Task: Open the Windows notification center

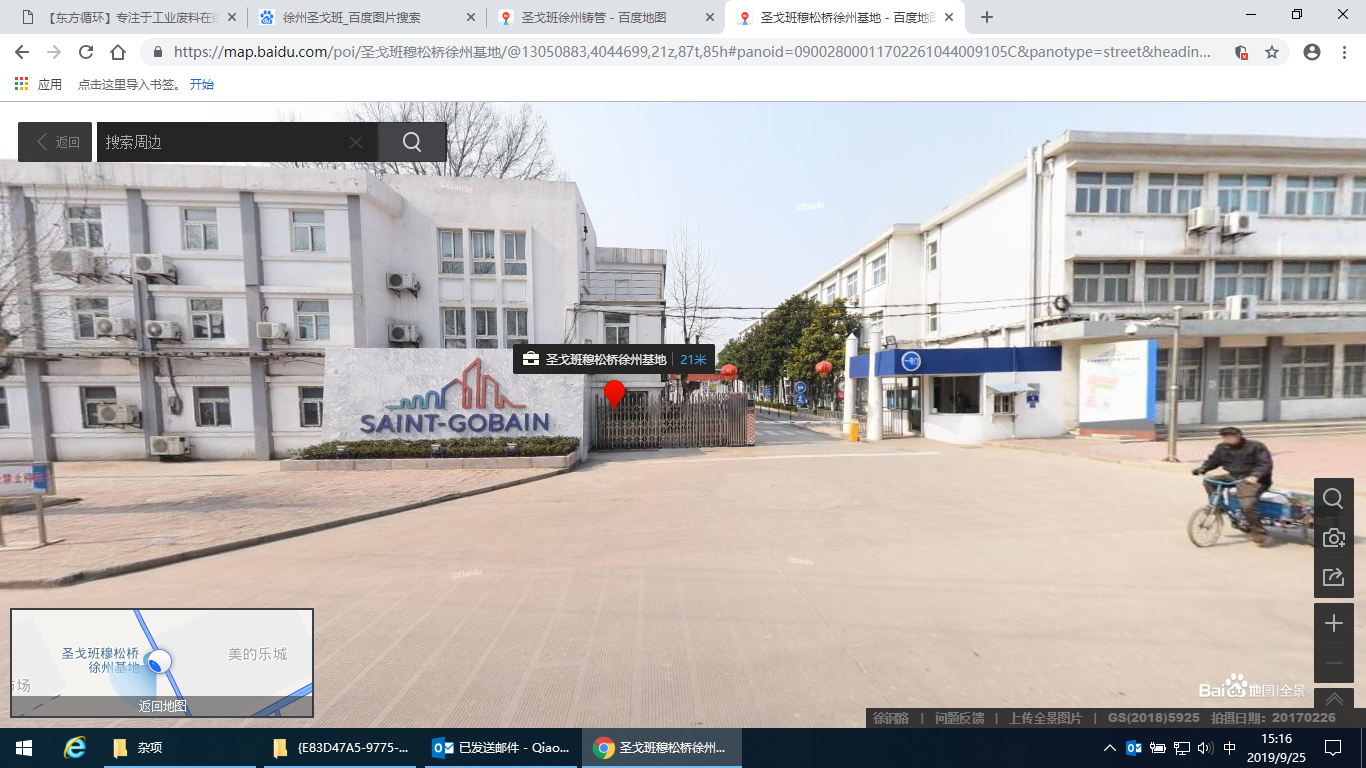Action: click(1333, 748)
